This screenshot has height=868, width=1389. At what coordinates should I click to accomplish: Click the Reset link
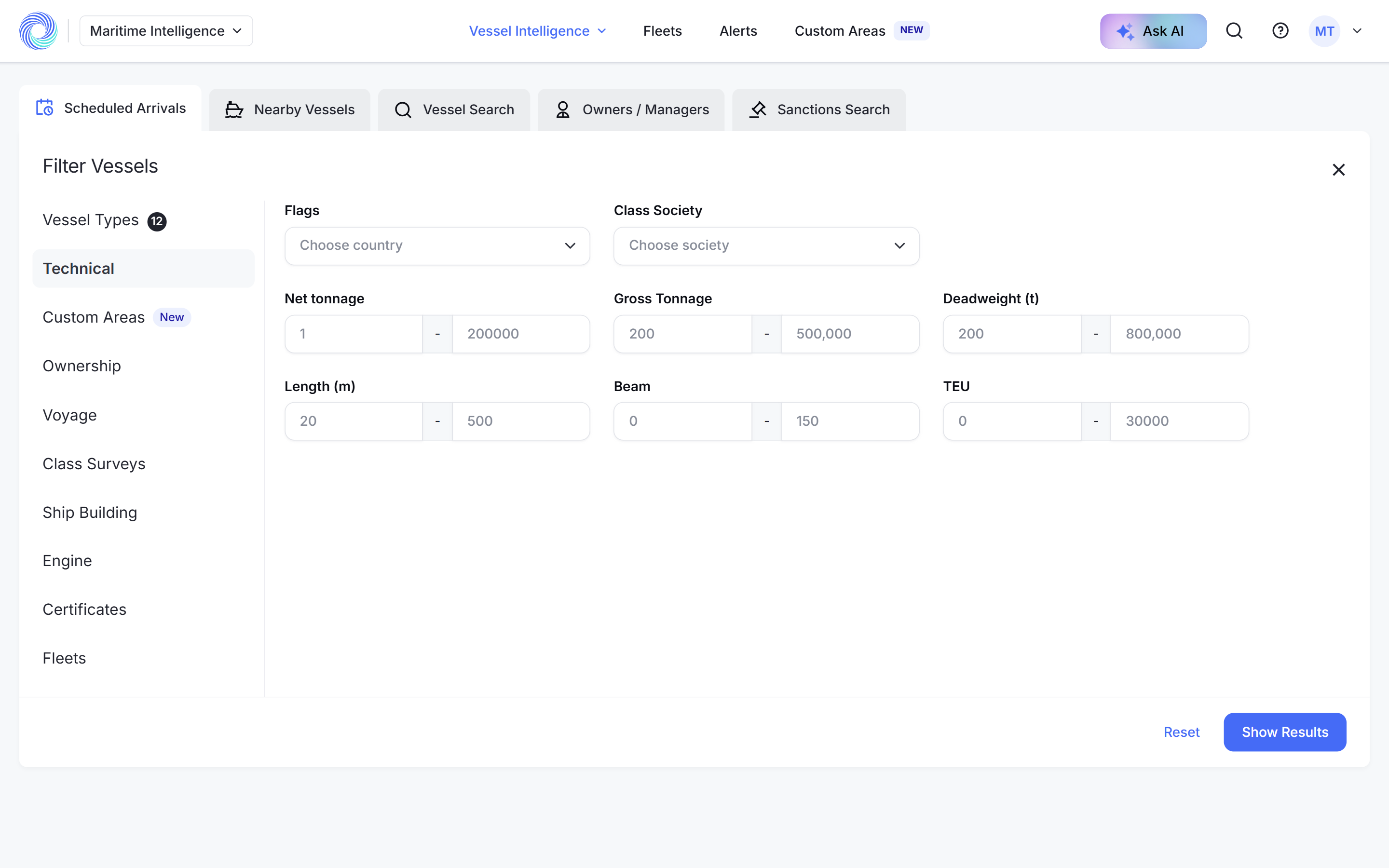coord(1181,732)
